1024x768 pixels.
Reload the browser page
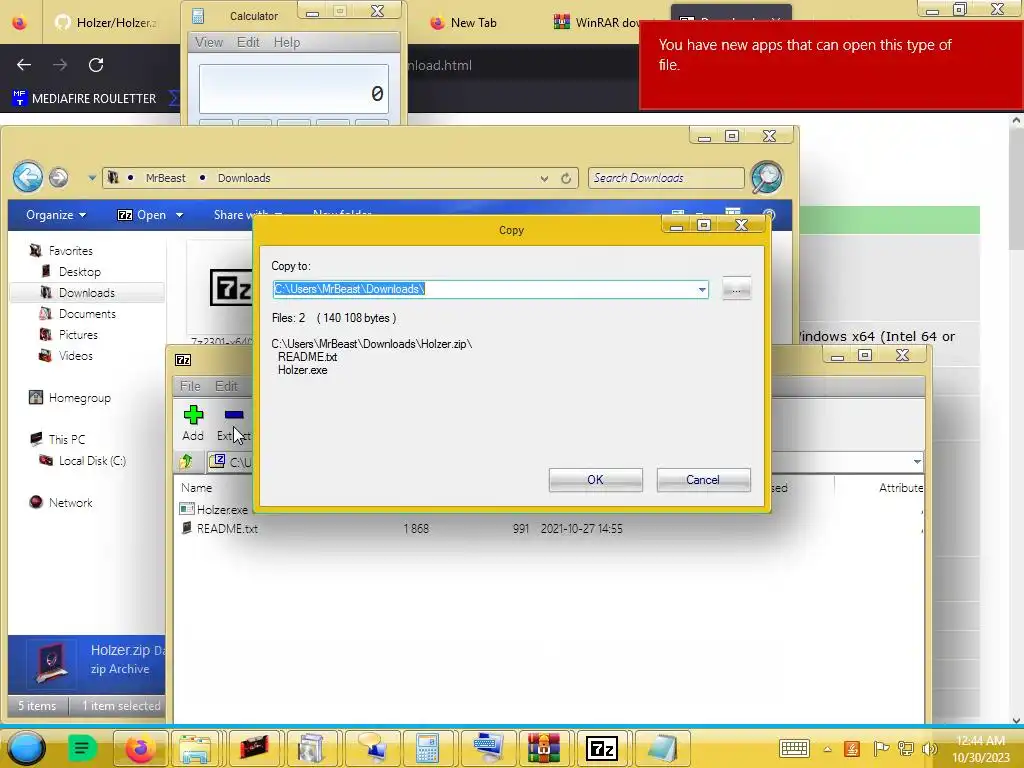(x=96, y=65)
